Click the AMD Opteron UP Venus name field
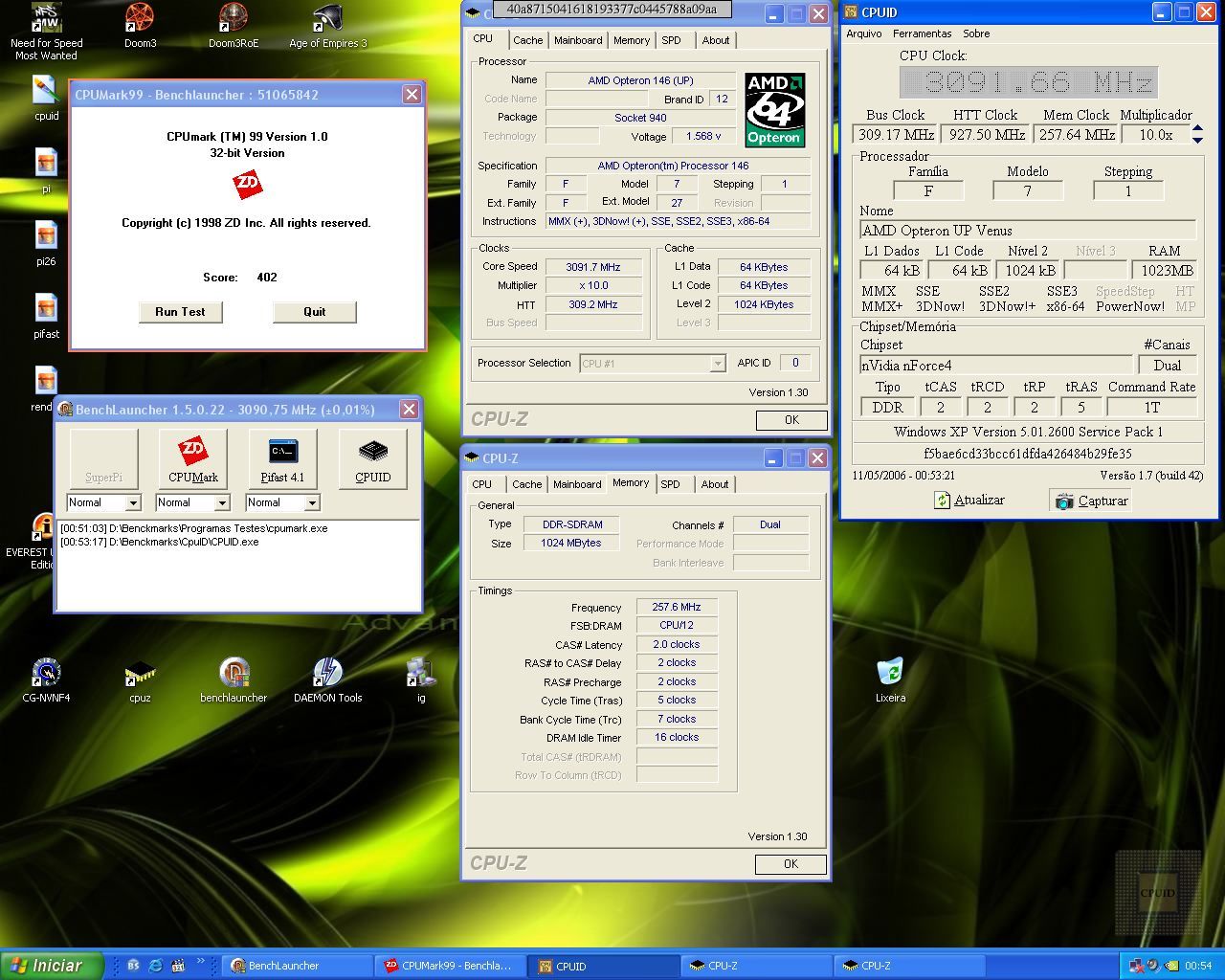Screen dimensions: 1225x980 point(1028,231)
